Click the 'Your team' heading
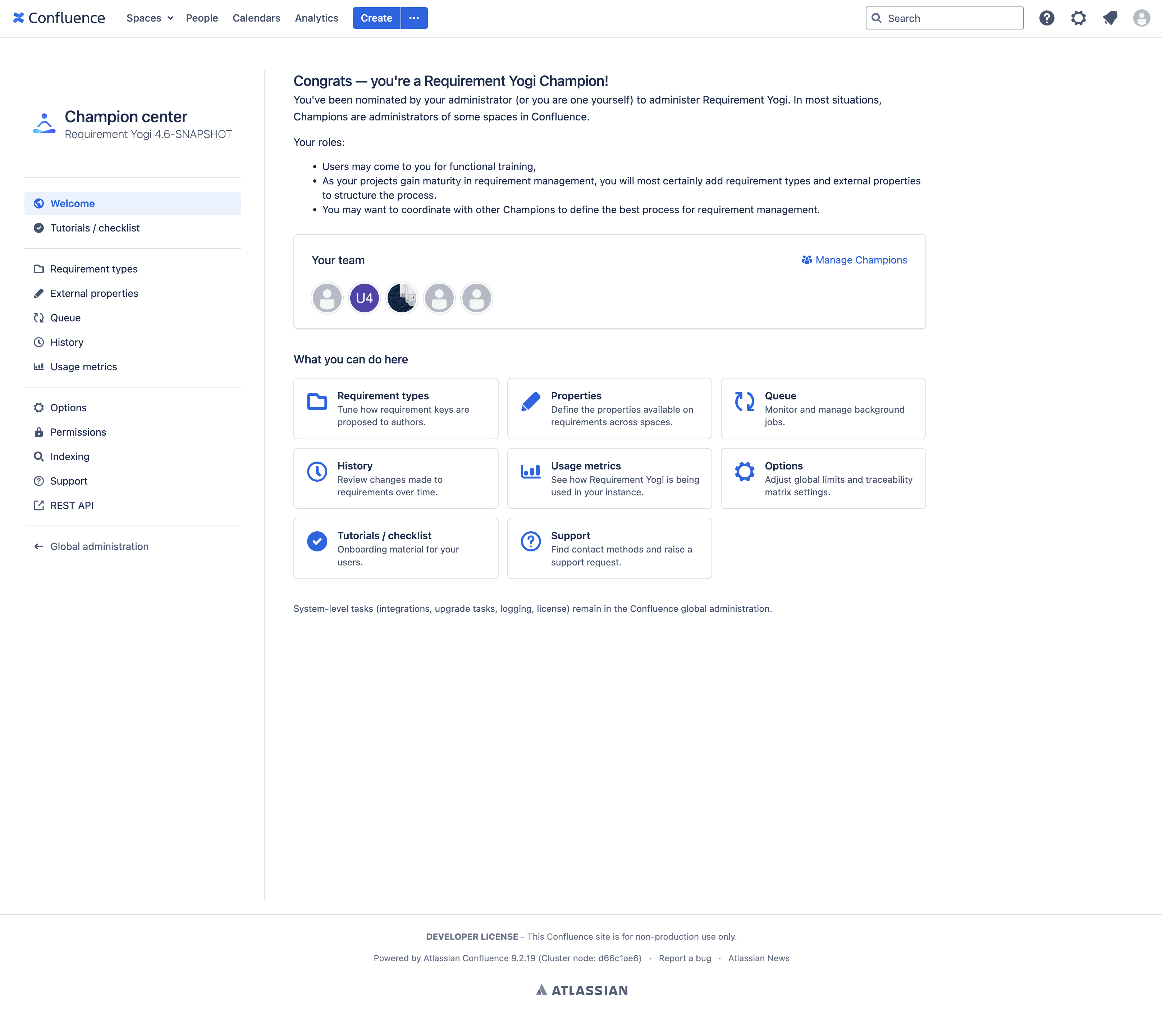1162x1036 pixels. [x=338, y=261]
